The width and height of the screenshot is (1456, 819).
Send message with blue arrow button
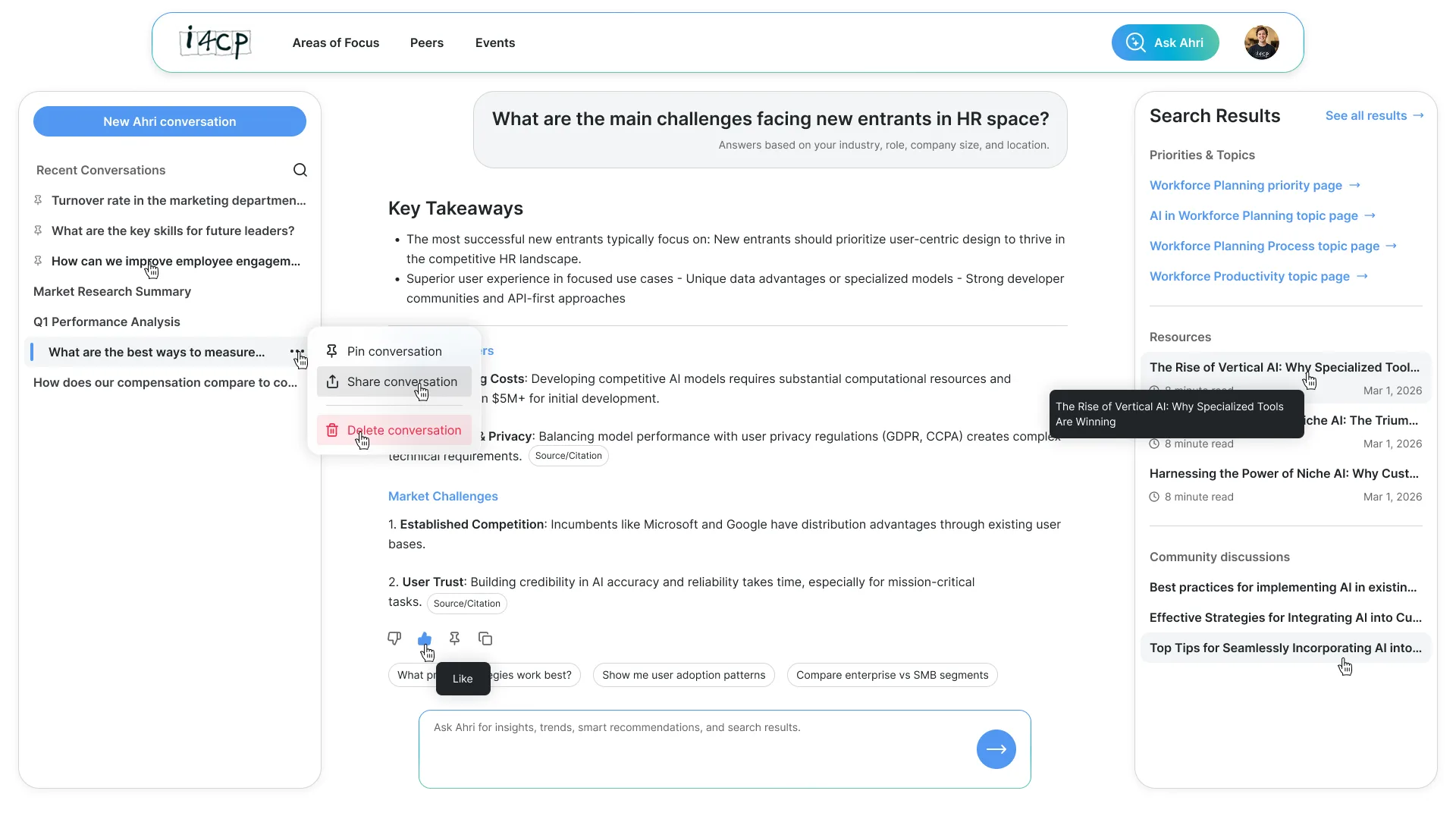996,749
